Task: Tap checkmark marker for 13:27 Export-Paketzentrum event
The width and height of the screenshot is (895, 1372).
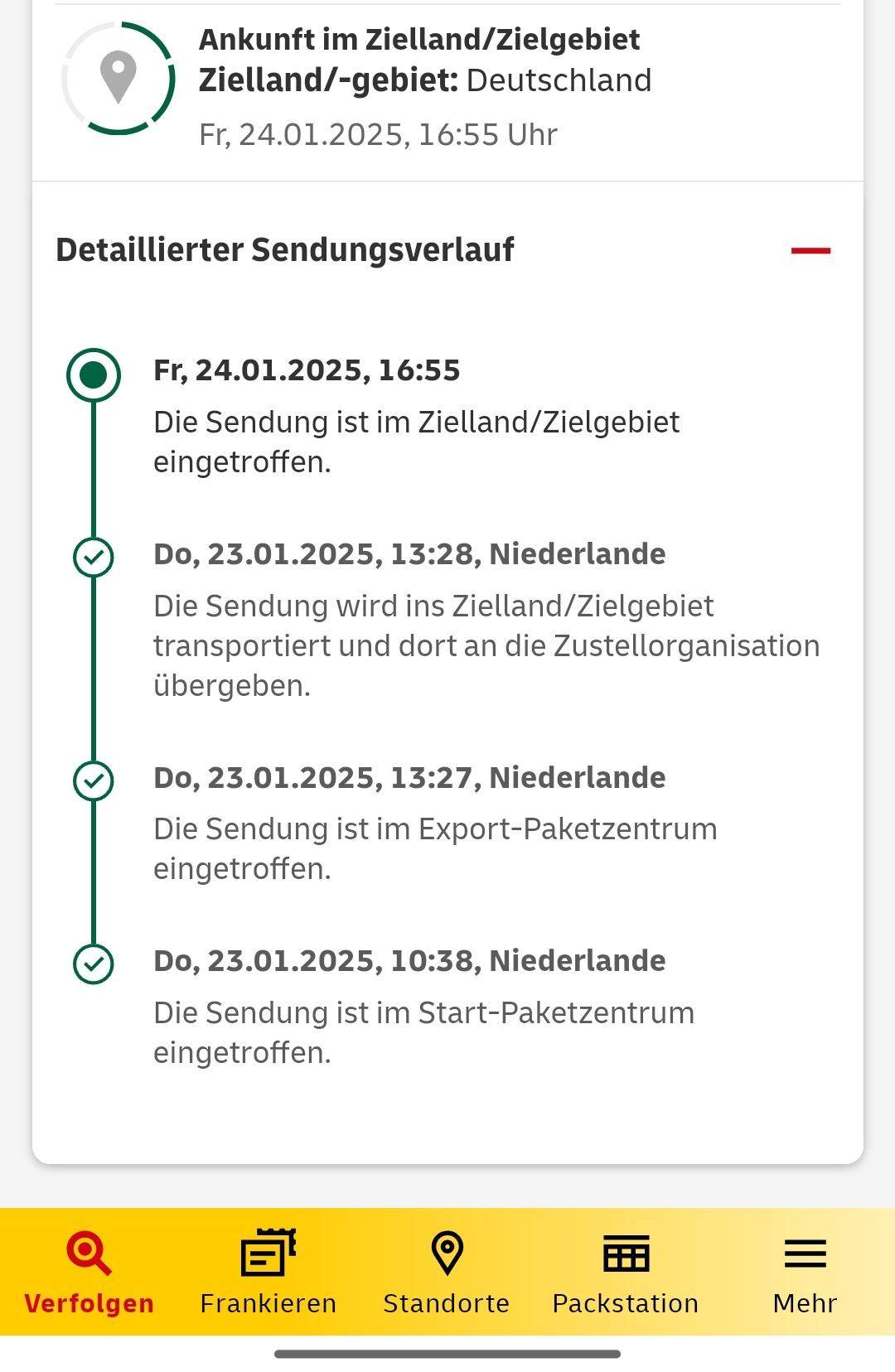Action: [94, 780]
